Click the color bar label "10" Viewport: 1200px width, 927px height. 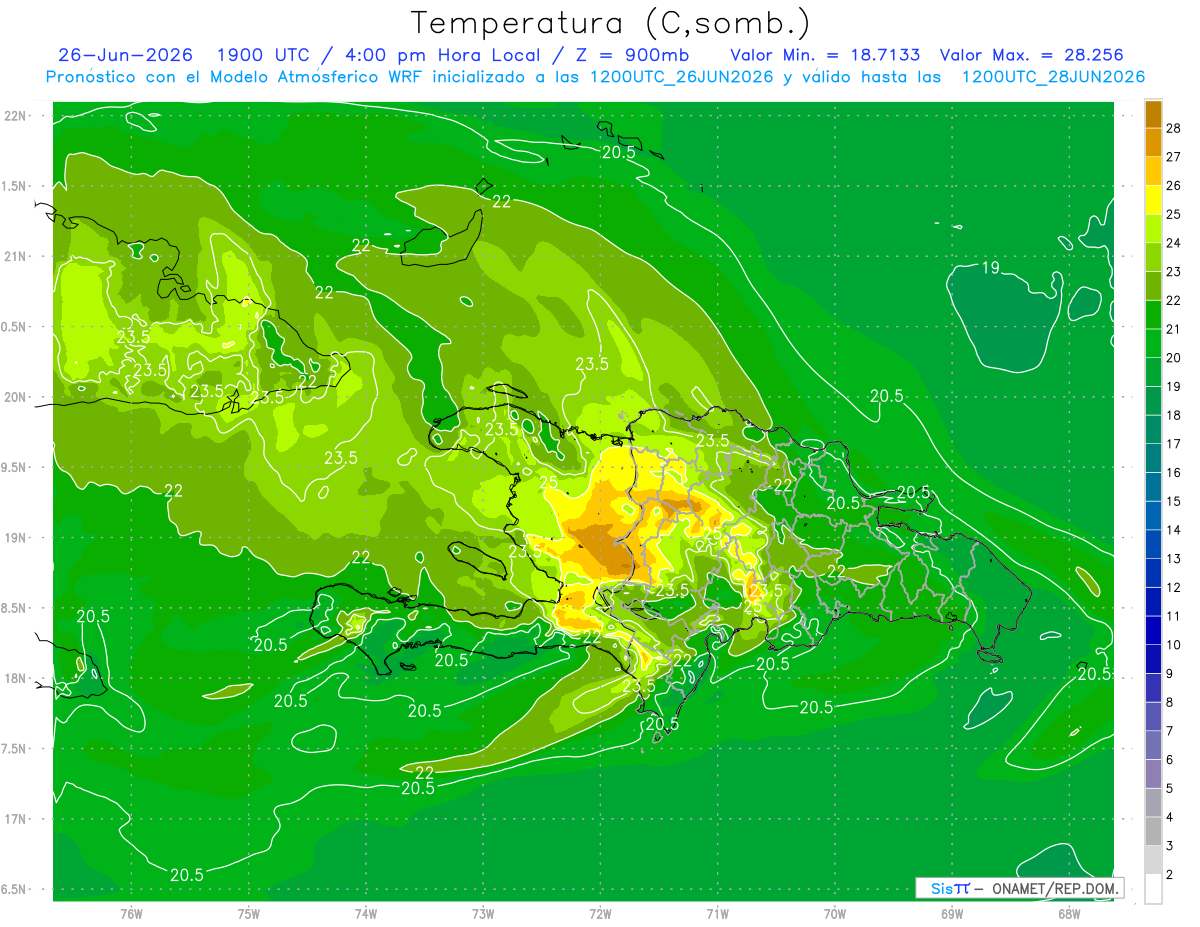[x=1173, y=645]
